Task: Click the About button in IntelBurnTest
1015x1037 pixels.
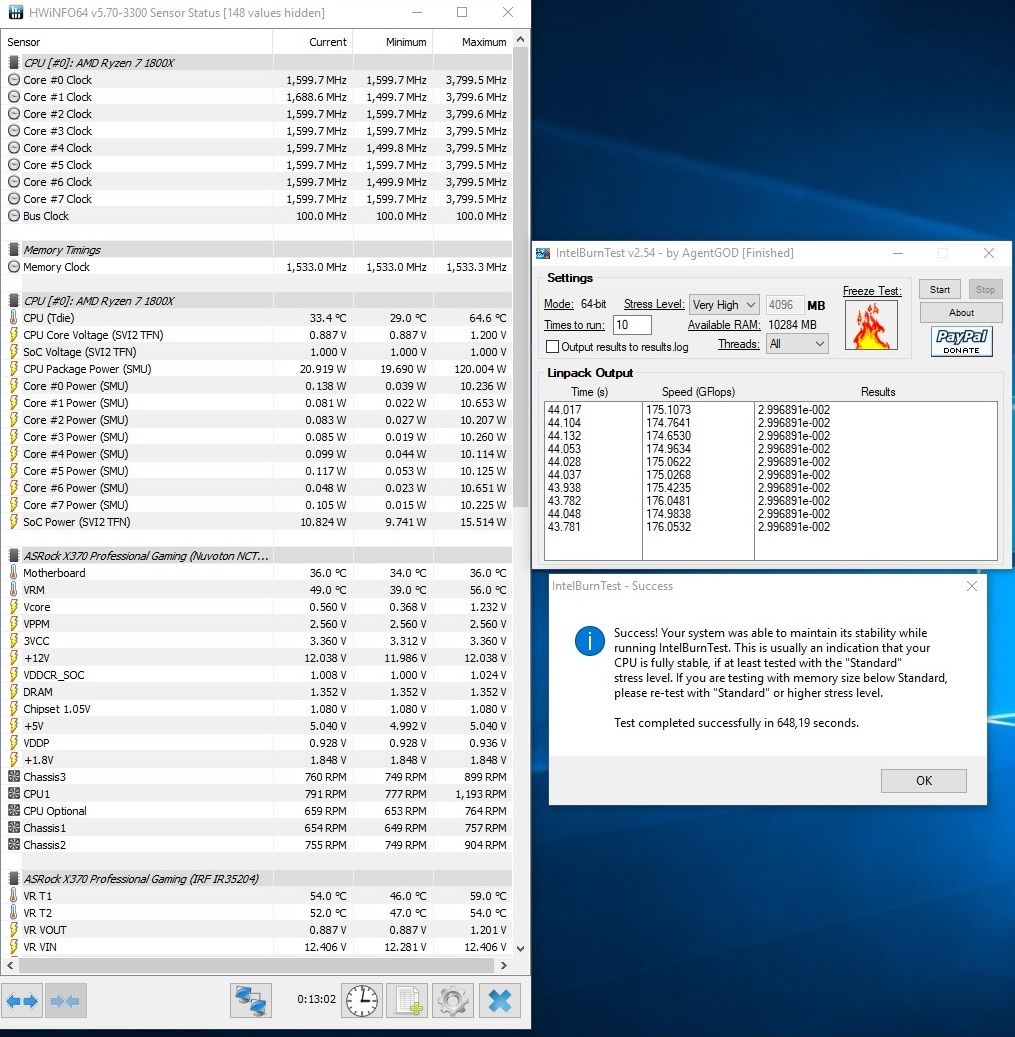Action: tap(961, 313)
